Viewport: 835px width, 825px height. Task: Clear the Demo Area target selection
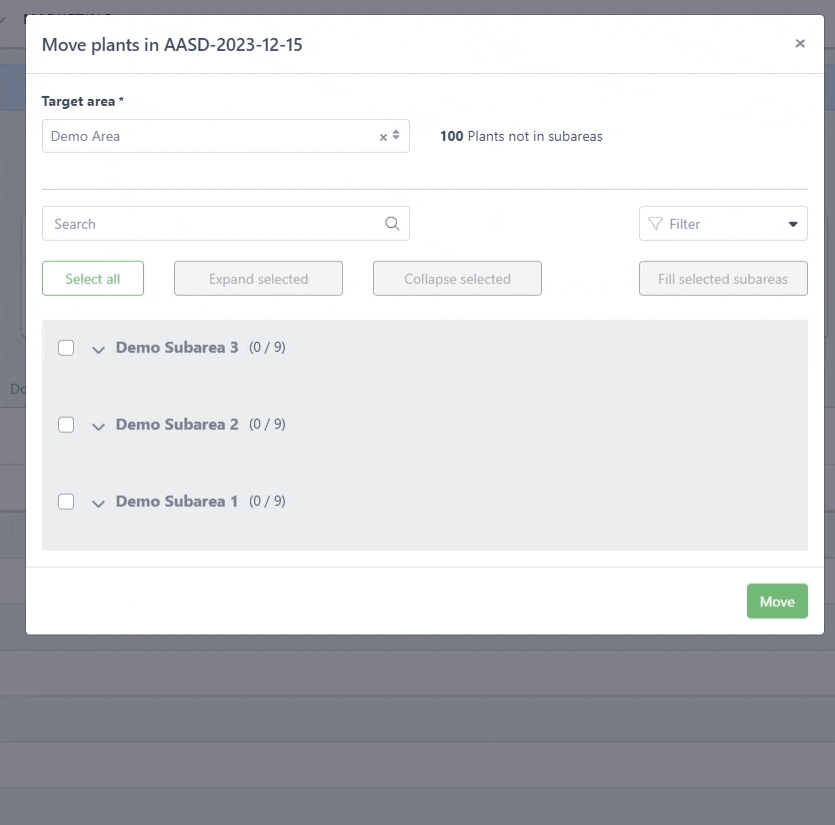pyautogui.click(x=383, y=137)
